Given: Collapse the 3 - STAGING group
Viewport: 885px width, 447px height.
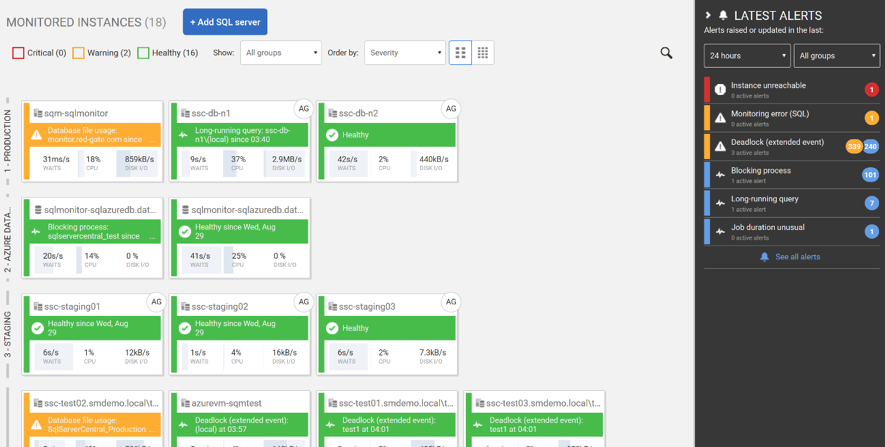Looking at the screenshot, I should click(x=7, y=334).
